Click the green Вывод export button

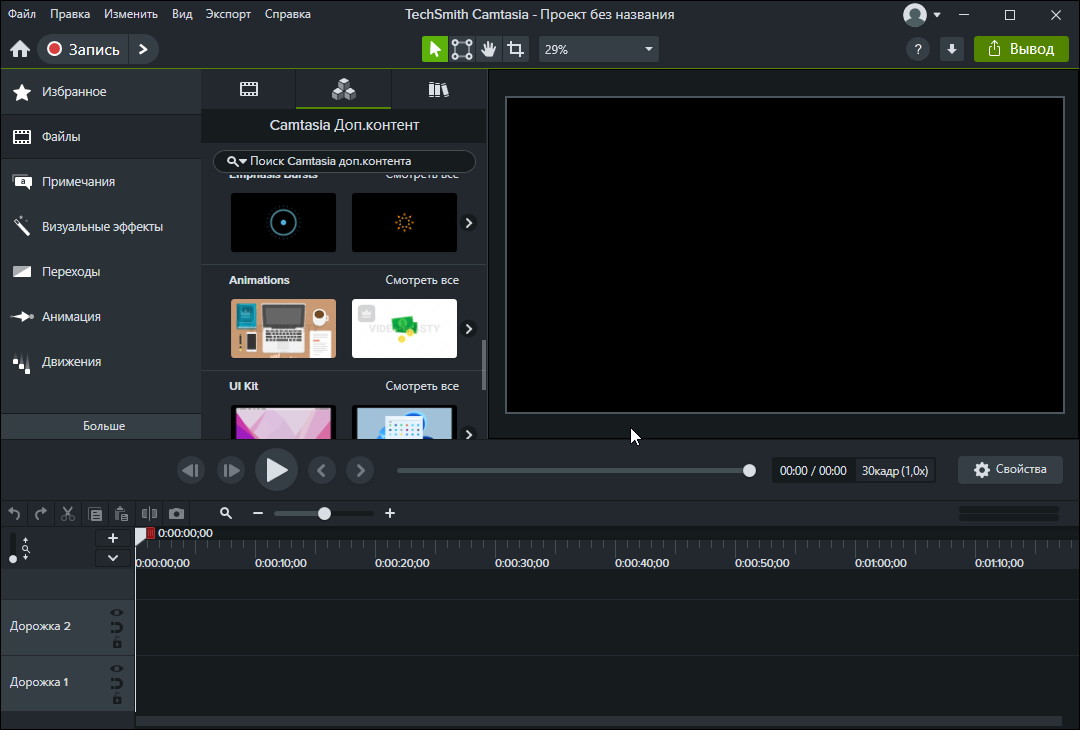pyautogui.click(x=1021, y=49)
